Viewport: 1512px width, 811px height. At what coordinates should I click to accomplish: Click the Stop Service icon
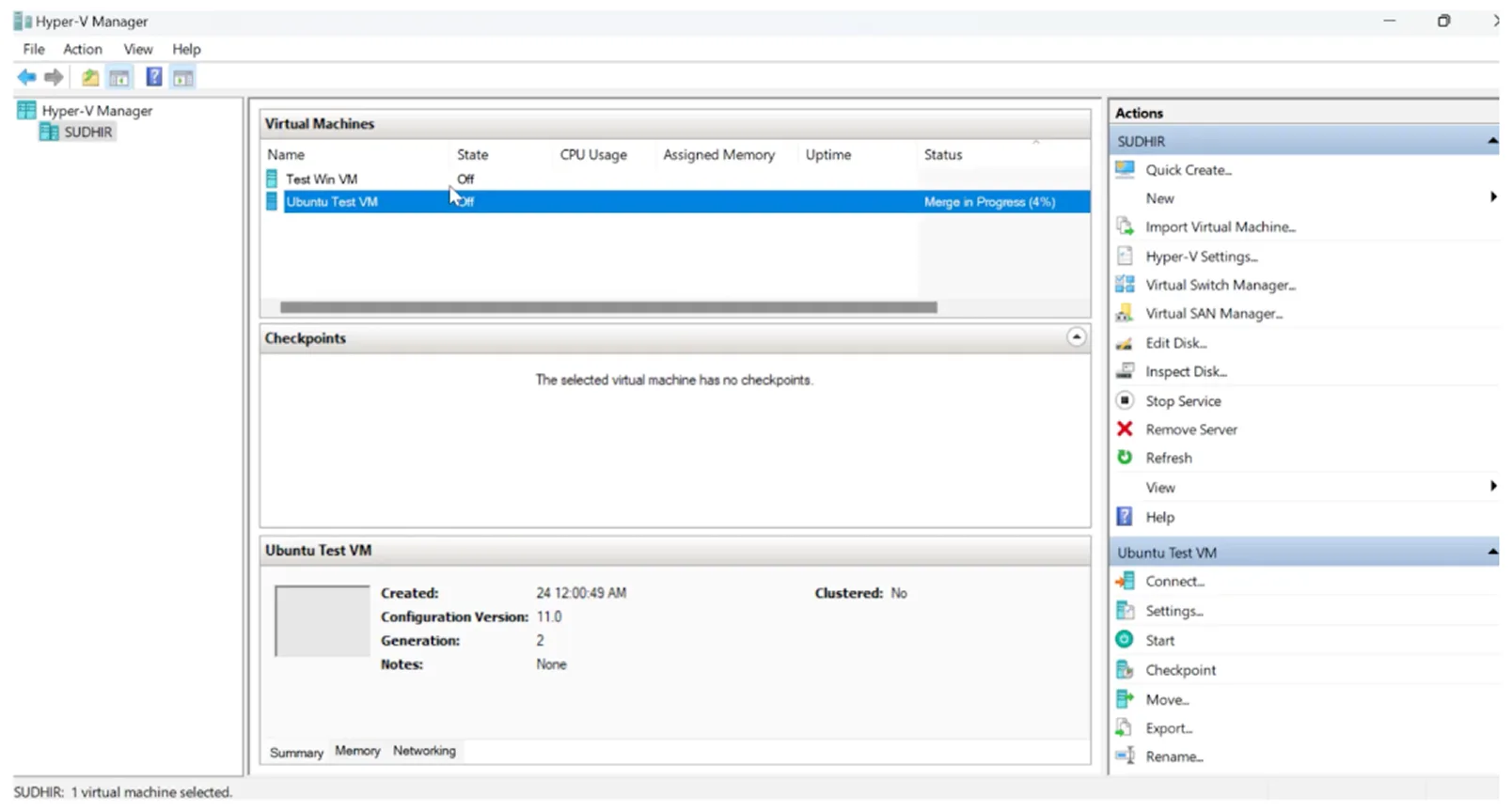[1125, 400]
